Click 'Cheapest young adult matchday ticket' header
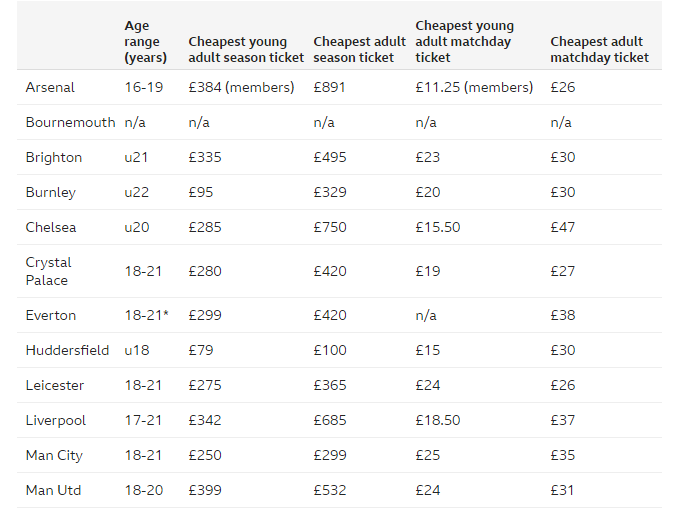Viewport: 695px width, 512px height. click(465, 41)
